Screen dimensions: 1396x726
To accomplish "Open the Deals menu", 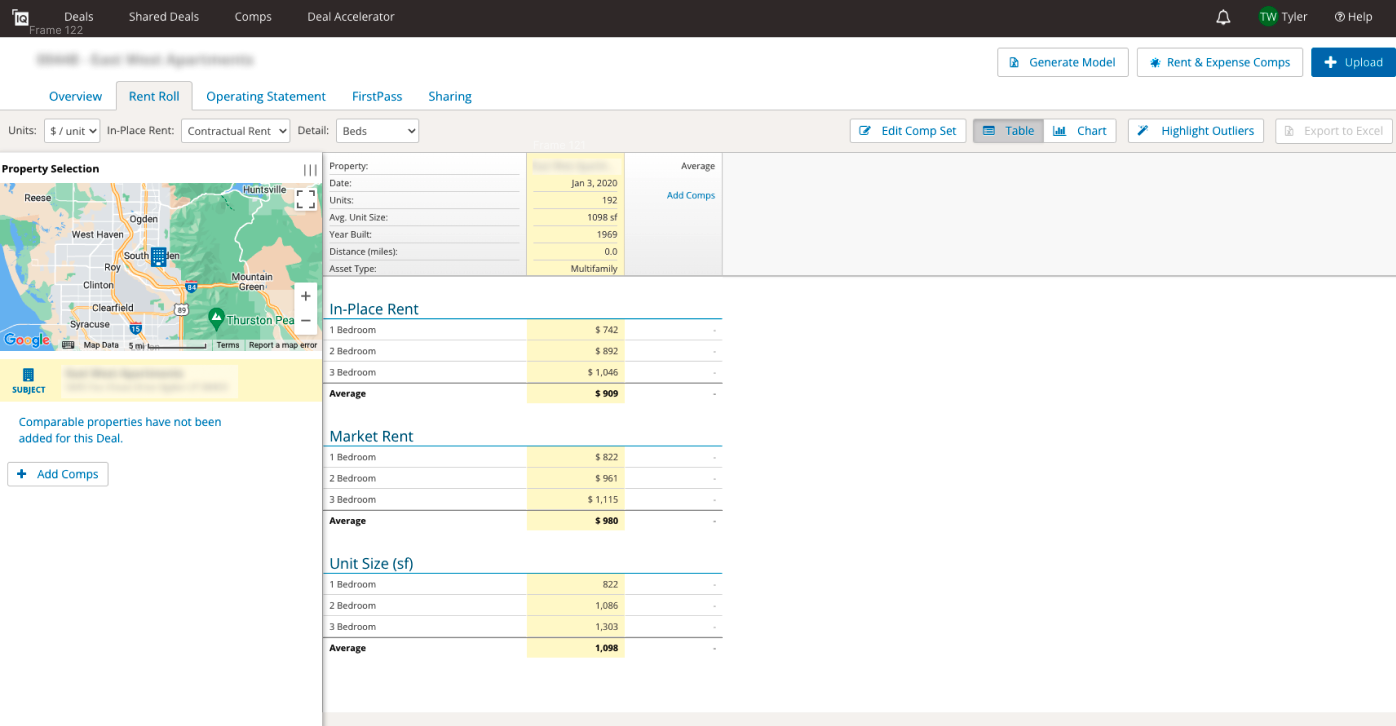I will (79, 17).
